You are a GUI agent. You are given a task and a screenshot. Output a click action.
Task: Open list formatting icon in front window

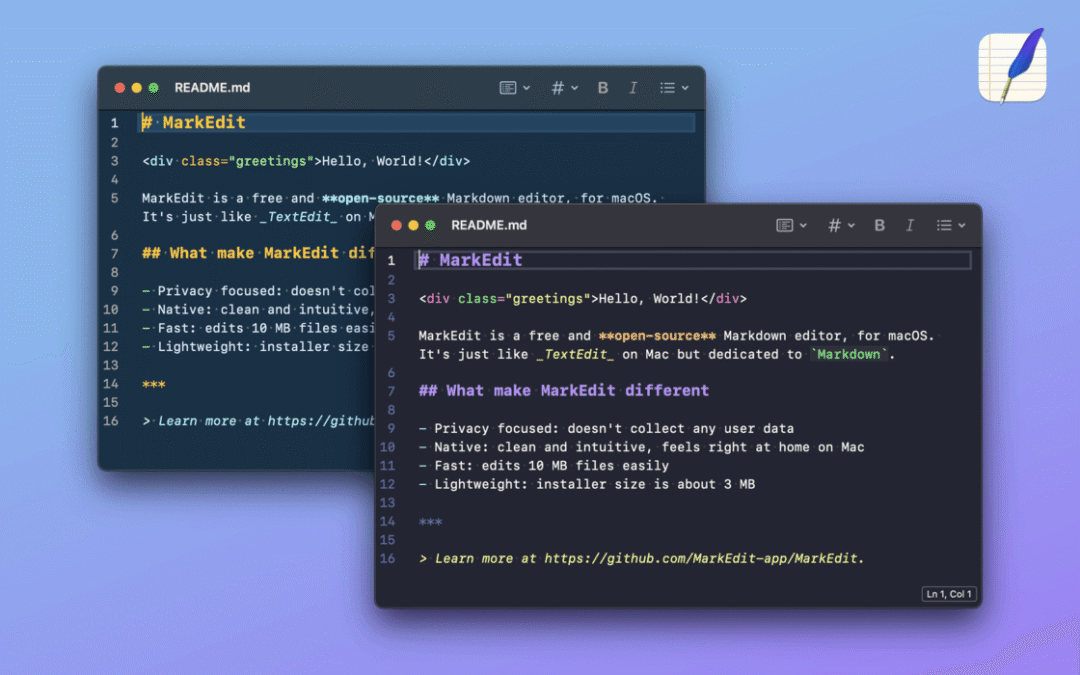click(x=944, y=225)
